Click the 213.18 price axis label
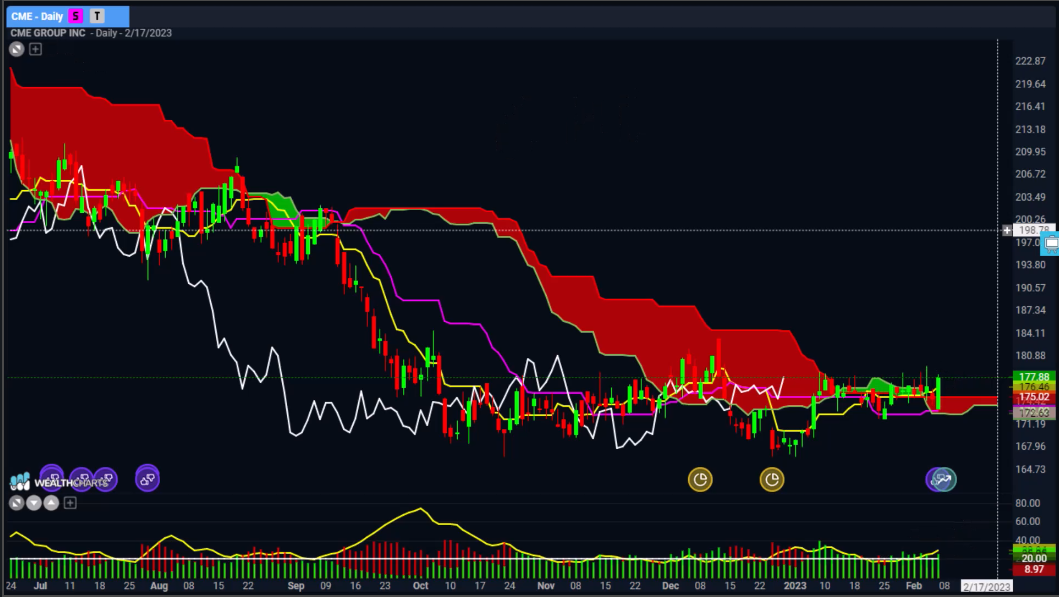Screen dimensions: 1059x597 (1030, 129)
